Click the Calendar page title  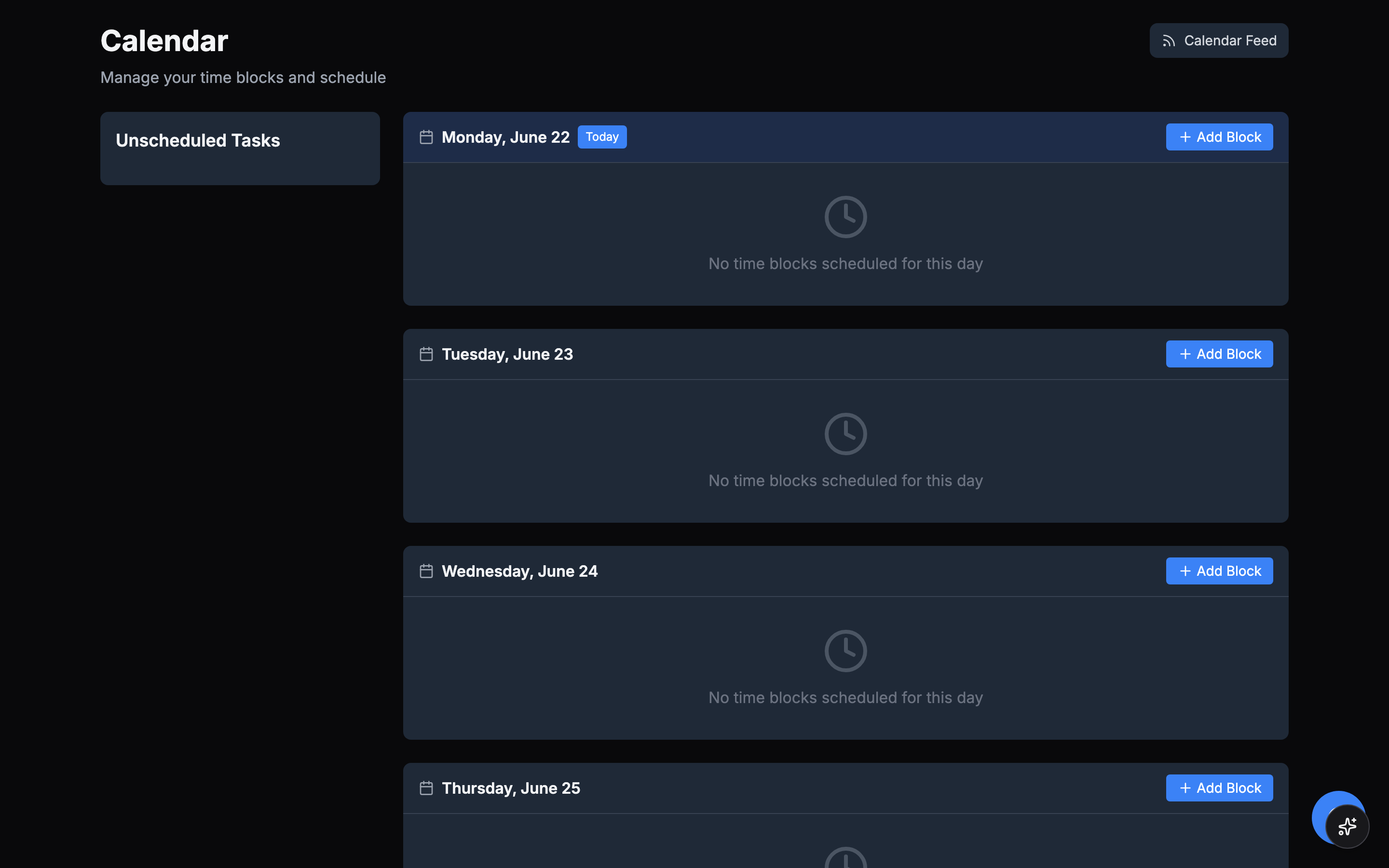click(x=164, y=41)
